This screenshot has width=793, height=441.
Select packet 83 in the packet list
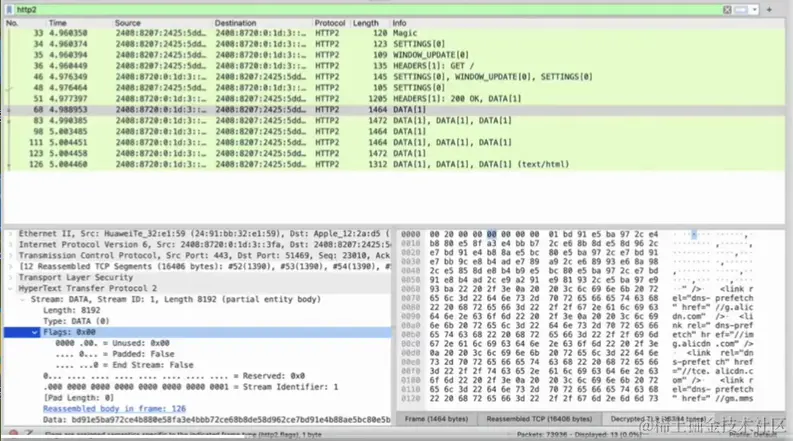click(x=394, y=120)
